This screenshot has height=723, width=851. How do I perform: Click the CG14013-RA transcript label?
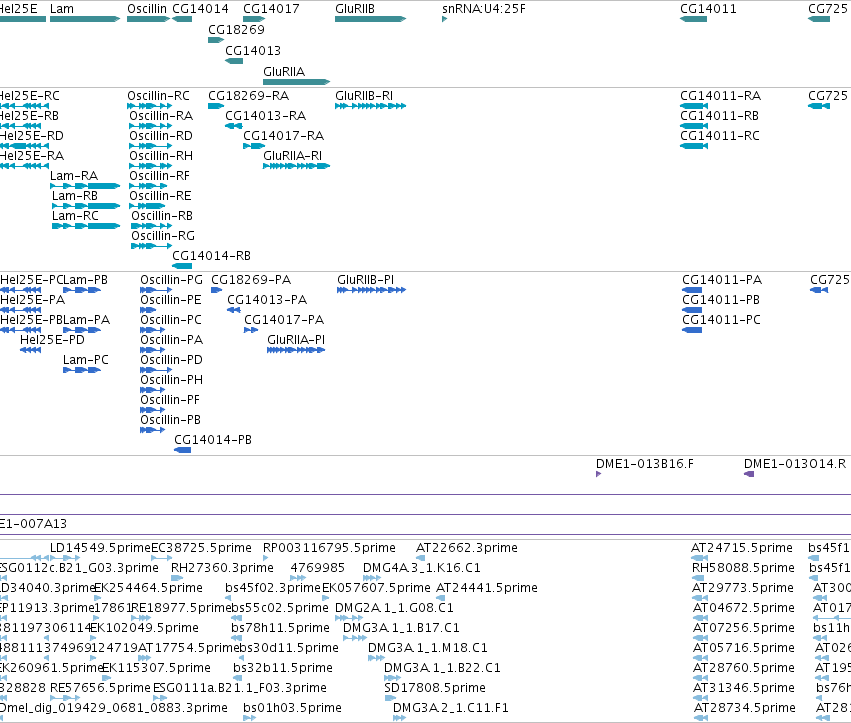(265, 116)
